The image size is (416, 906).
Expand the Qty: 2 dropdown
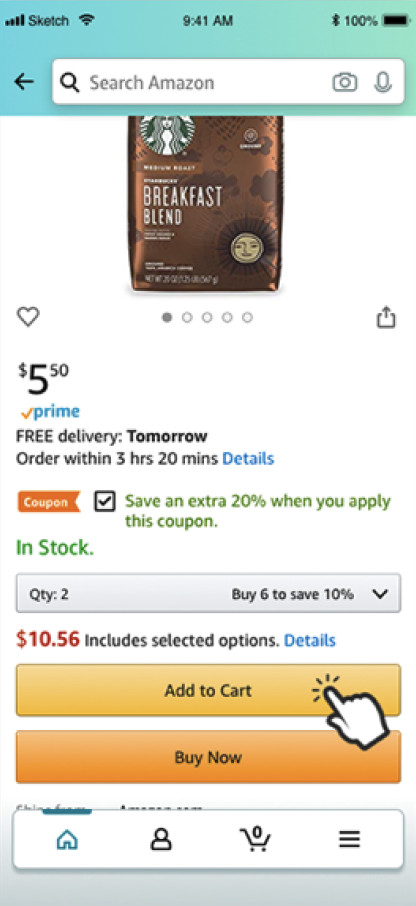click(x=208, y=593)
